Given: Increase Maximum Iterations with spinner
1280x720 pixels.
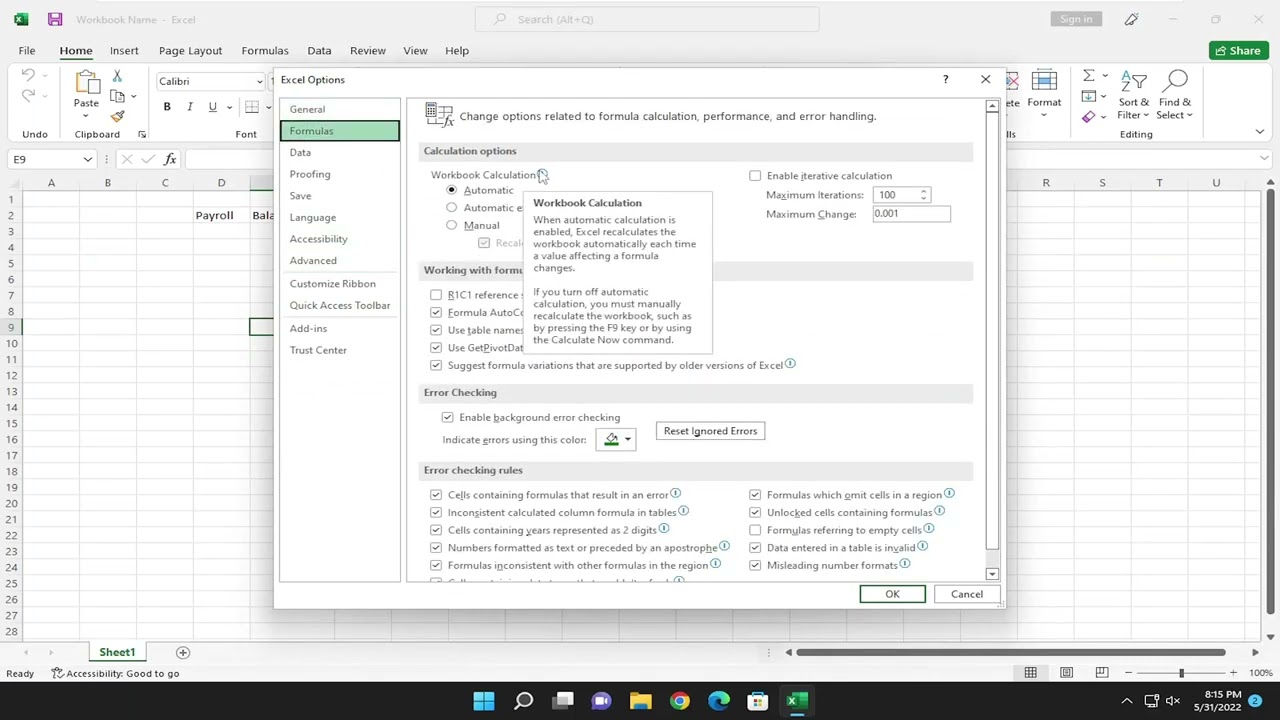Looking at the screenshot, I should (924, 191).
